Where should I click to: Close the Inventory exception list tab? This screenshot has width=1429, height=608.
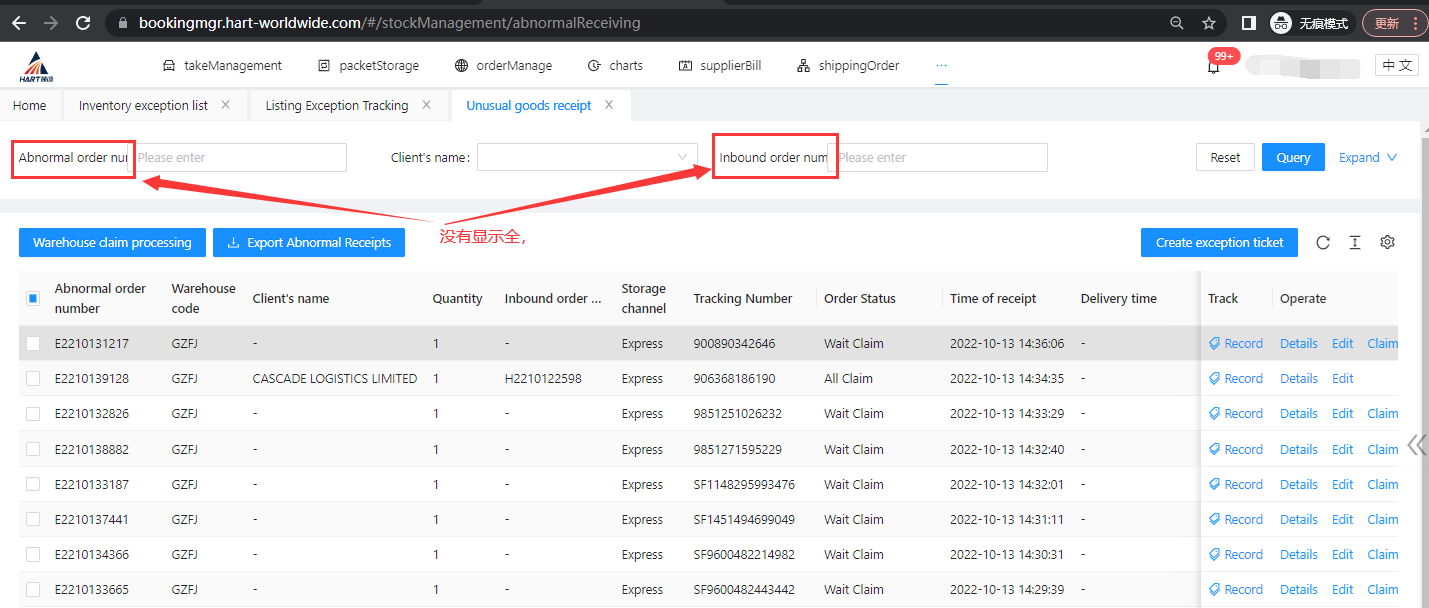pos(225,105)
